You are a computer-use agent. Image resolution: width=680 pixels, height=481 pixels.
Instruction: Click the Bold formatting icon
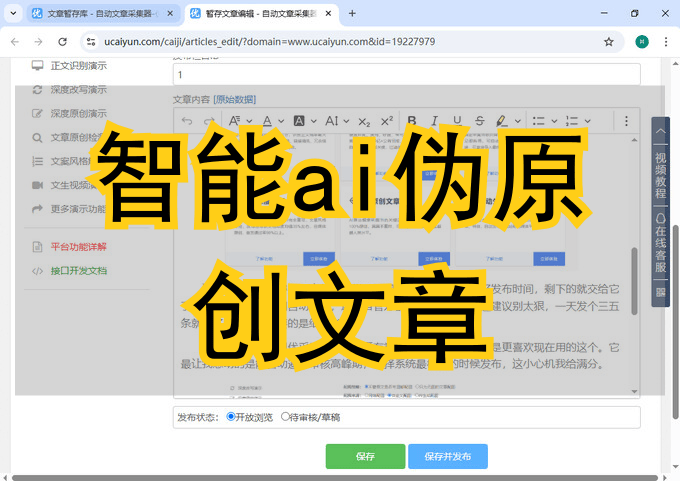(410, 121)
